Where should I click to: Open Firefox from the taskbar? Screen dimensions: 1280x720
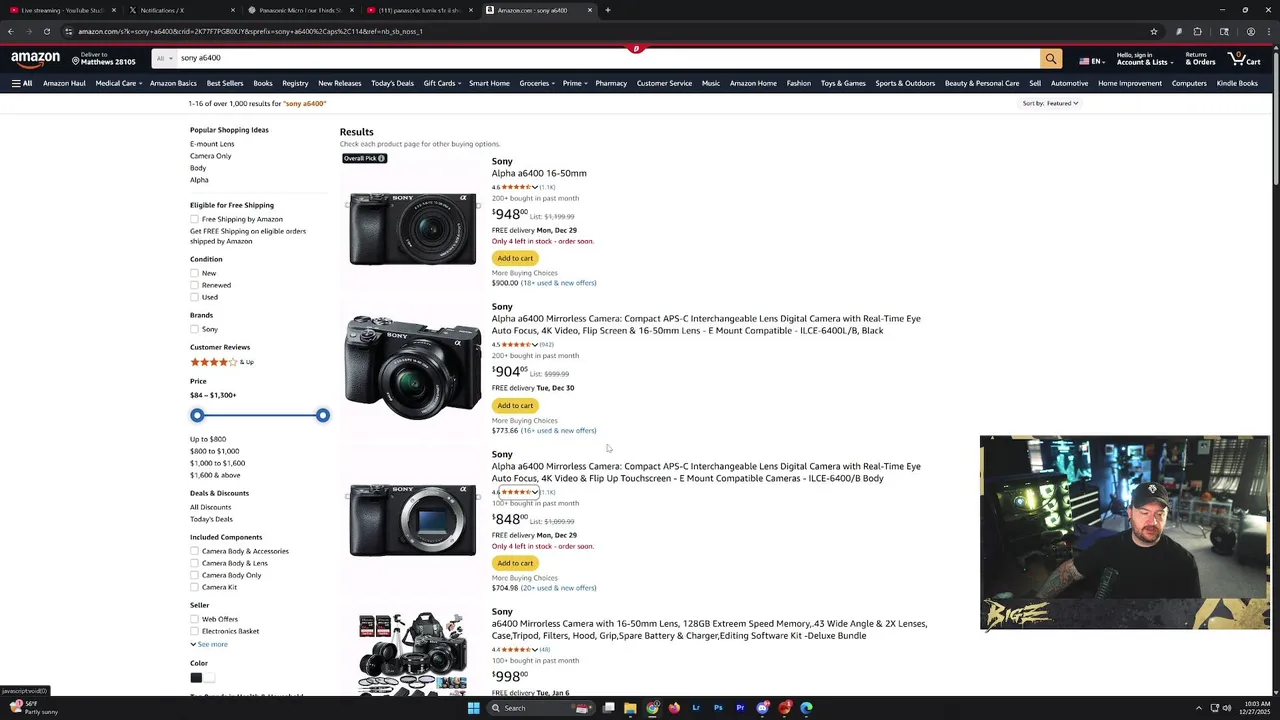tap(674, 708)
